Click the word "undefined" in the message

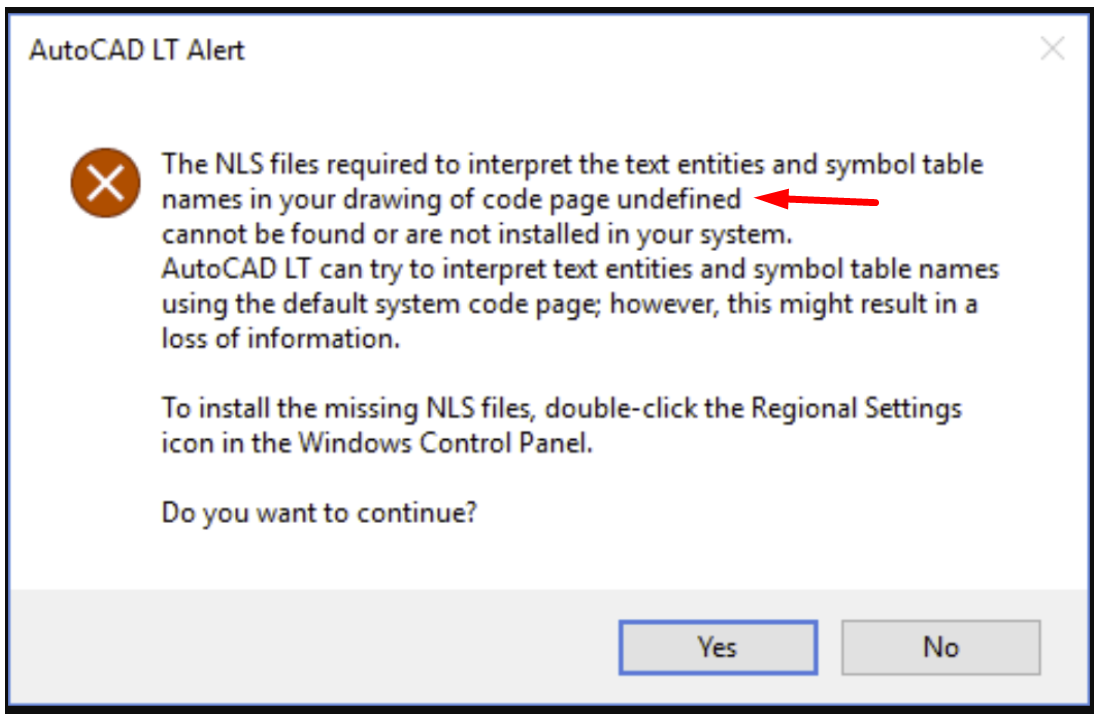coord(678,199)
